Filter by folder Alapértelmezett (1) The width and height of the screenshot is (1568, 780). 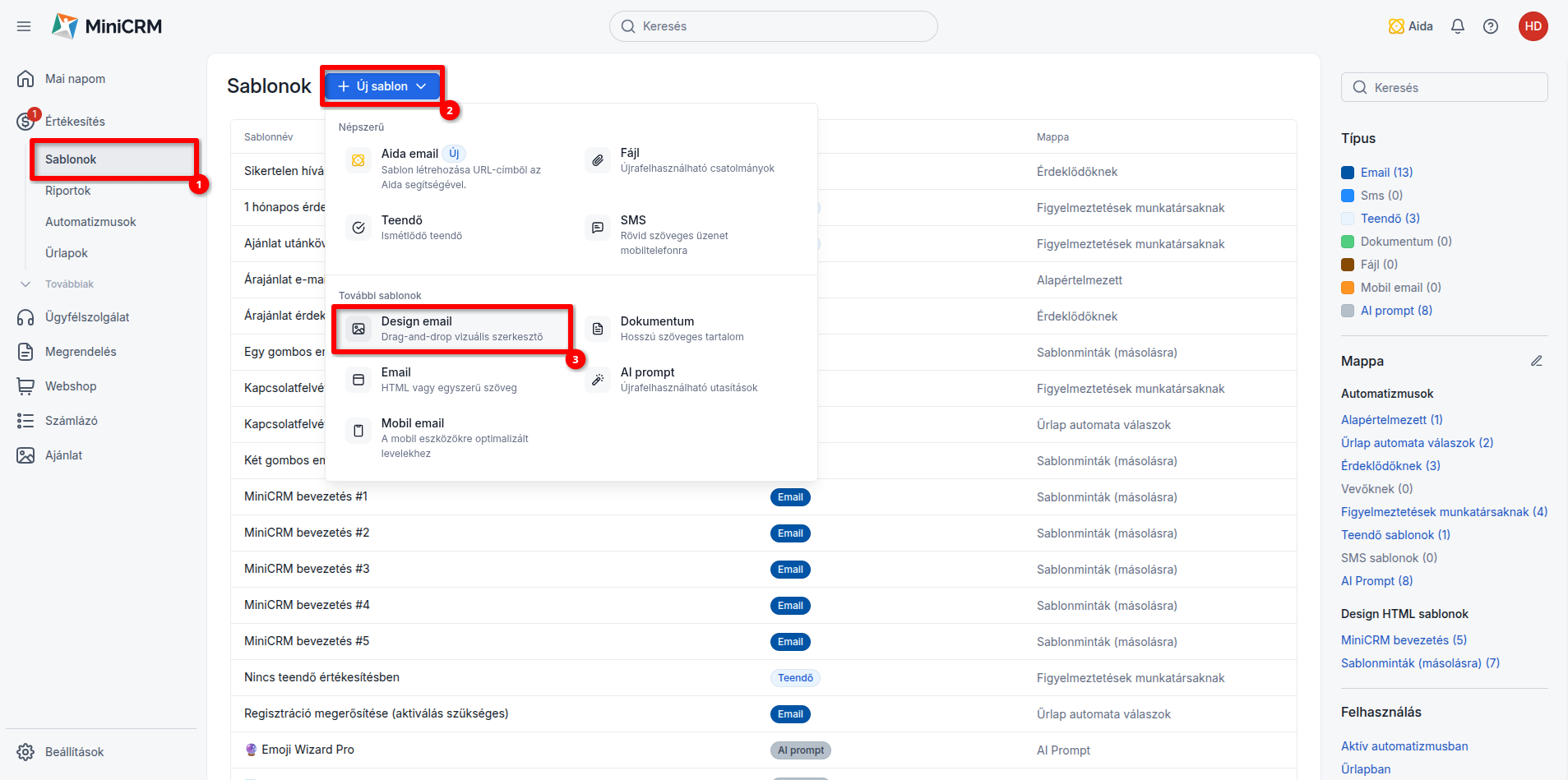1392,420
